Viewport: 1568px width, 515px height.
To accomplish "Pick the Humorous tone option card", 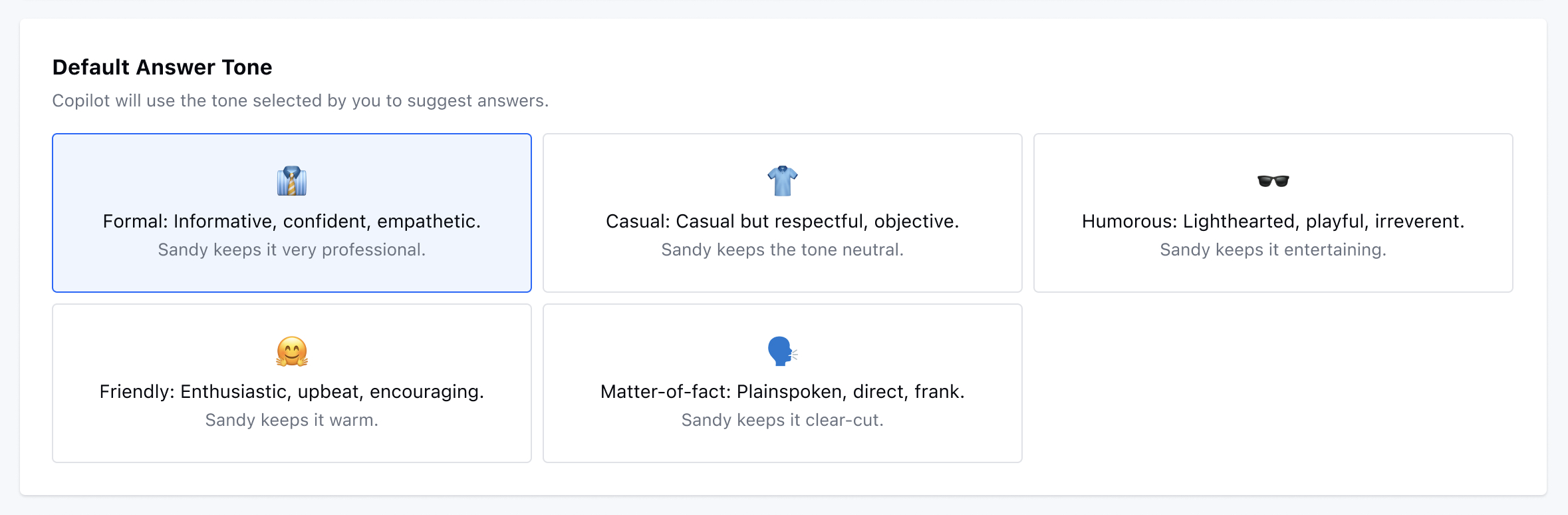I will click(x=1273, y=213).
